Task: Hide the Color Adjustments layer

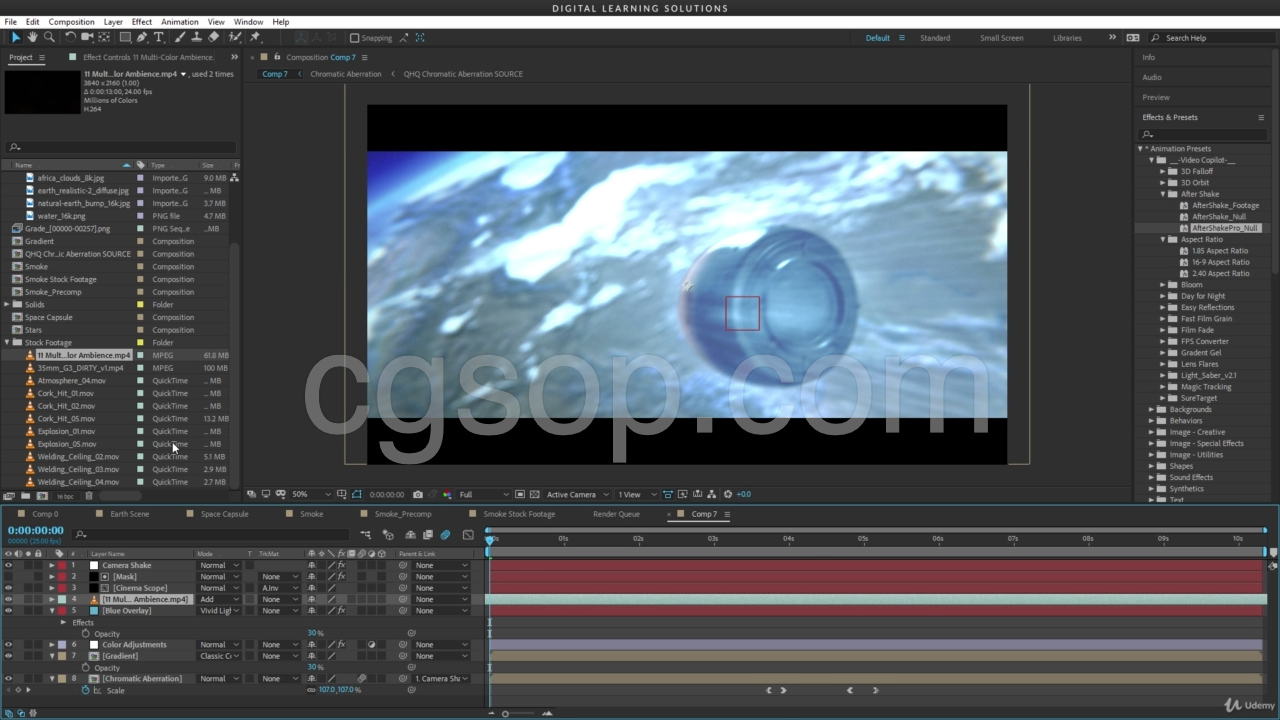Action: point(8,645)
